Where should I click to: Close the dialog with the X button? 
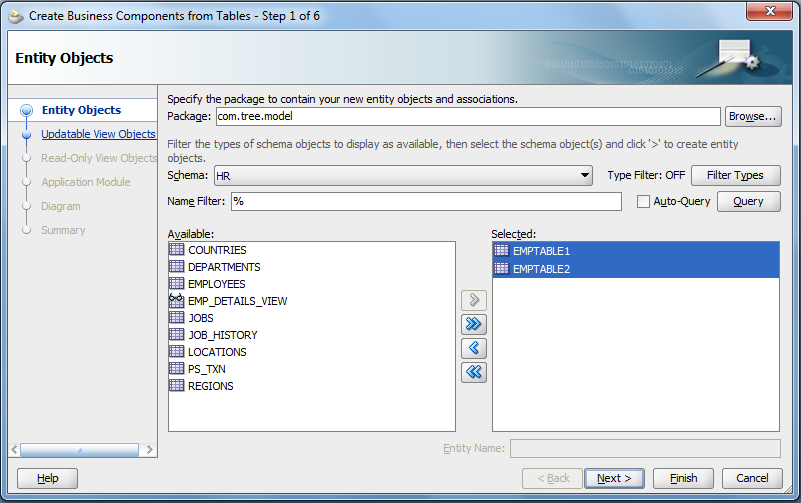point(769,11)
